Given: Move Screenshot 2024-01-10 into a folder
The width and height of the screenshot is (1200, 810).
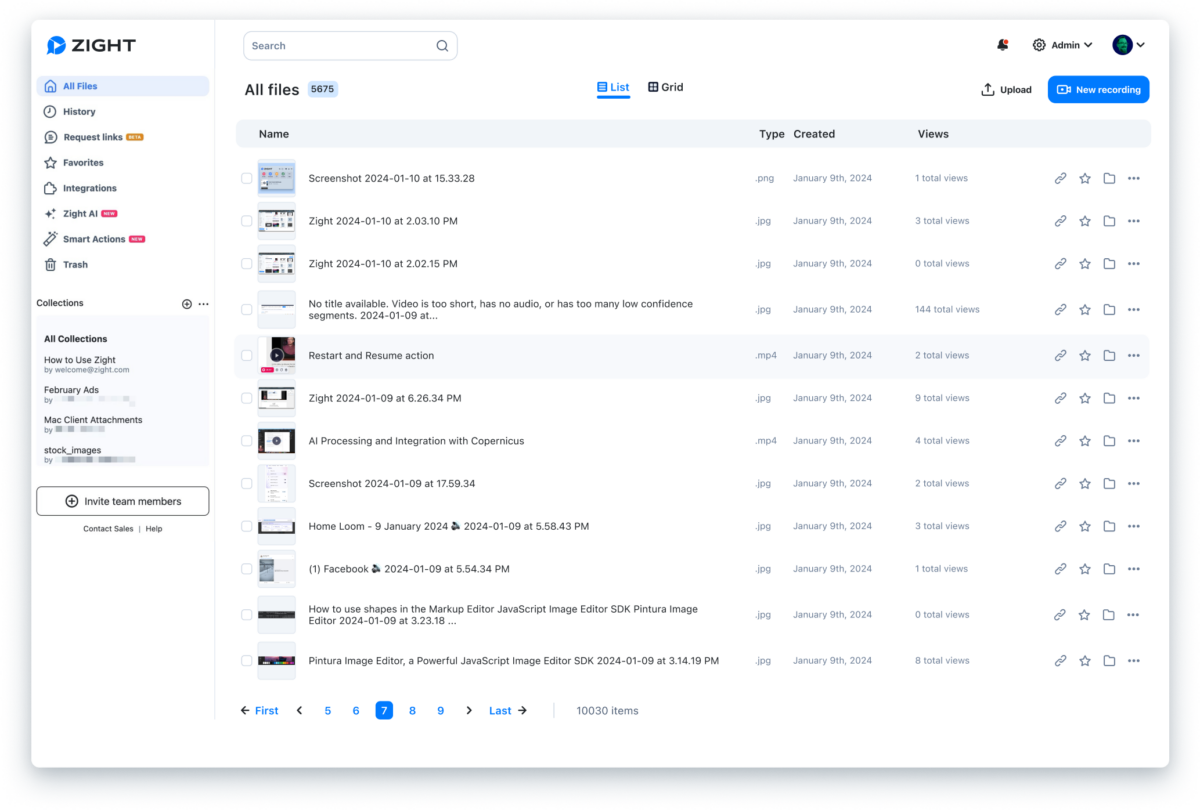Looking at the screenshot, I should click(x=1108, y=177).
